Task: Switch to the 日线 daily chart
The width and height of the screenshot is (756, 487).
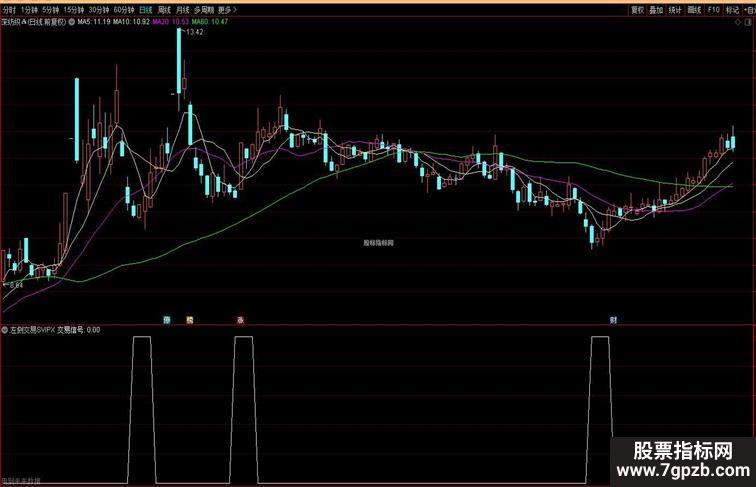Action: point(145,10)
